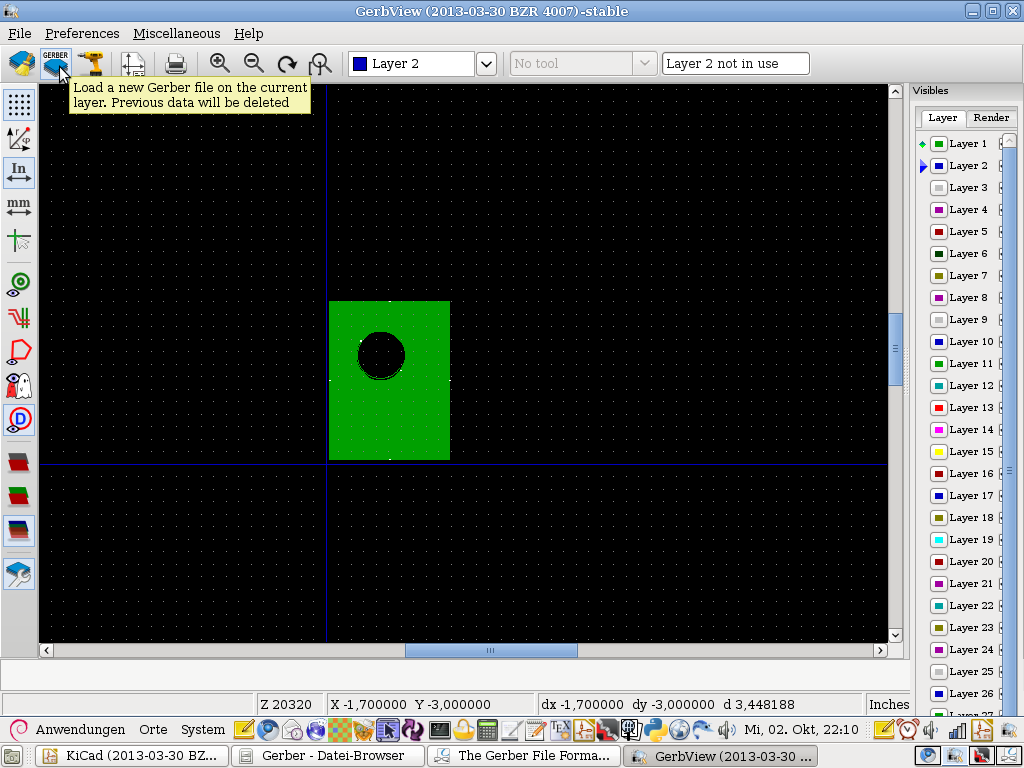Zoom out with the magnifier minus icon

click(x=253, y=63)
